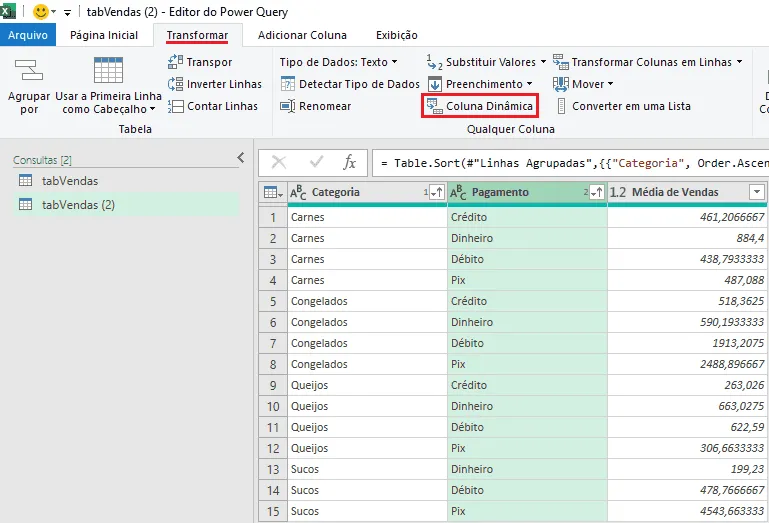Screen dimensions: 769x523
Task: Open Pagamento column sort filter dropdown
Action: click(597, 192)
